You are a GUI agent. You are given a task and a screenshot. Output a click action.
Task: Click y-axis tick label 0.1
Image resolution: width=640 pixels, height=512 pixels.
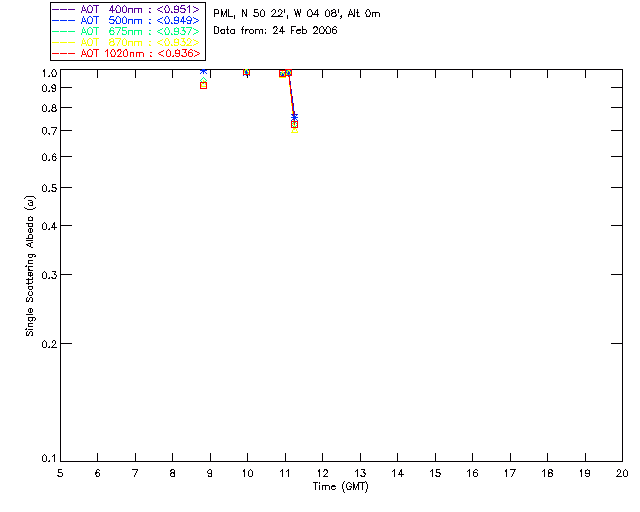pyautogui.click(x=49, y=459)
